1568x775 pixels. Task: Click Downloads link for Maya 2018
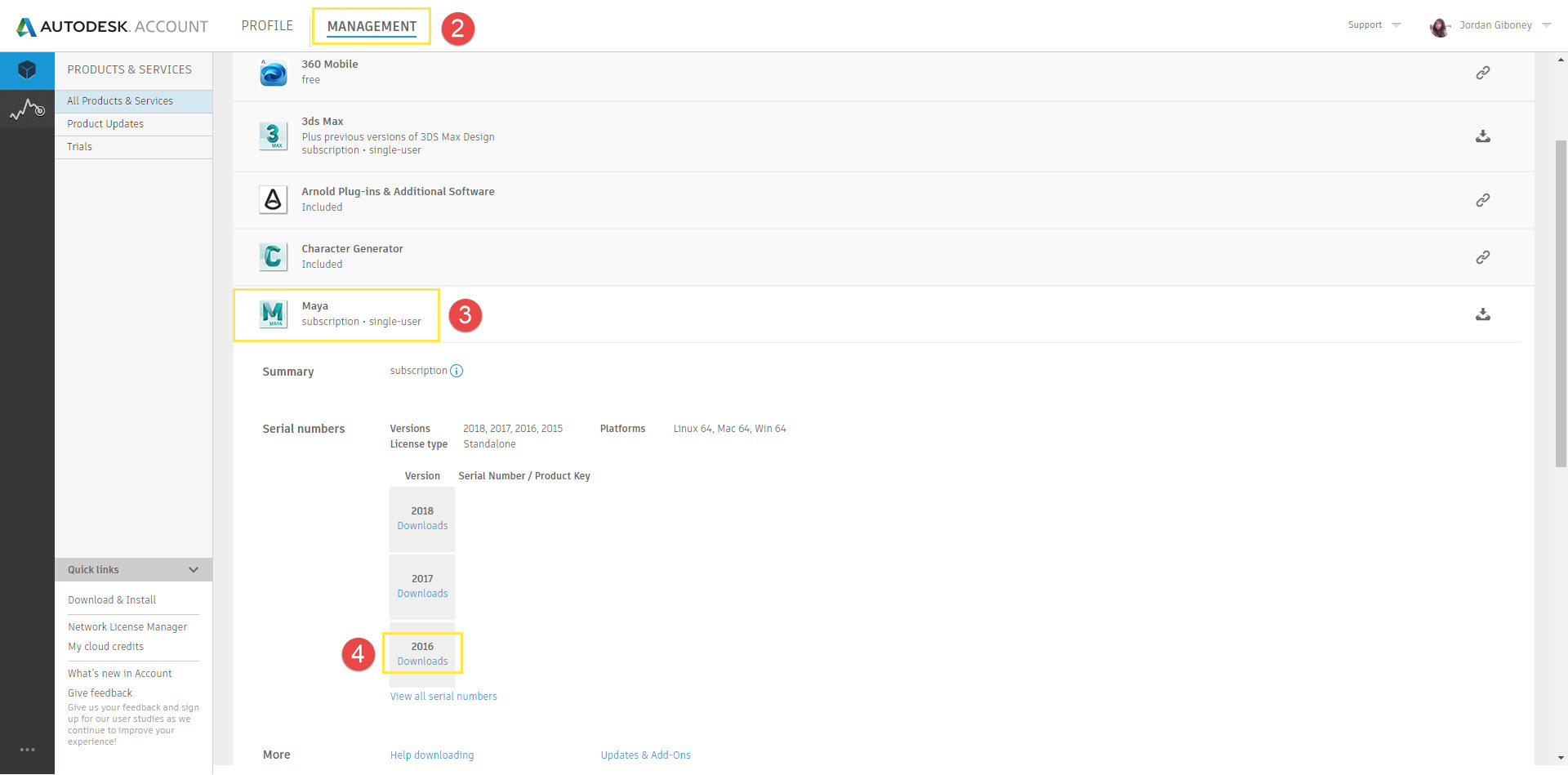pyautogui.click(x=422, y=526)
